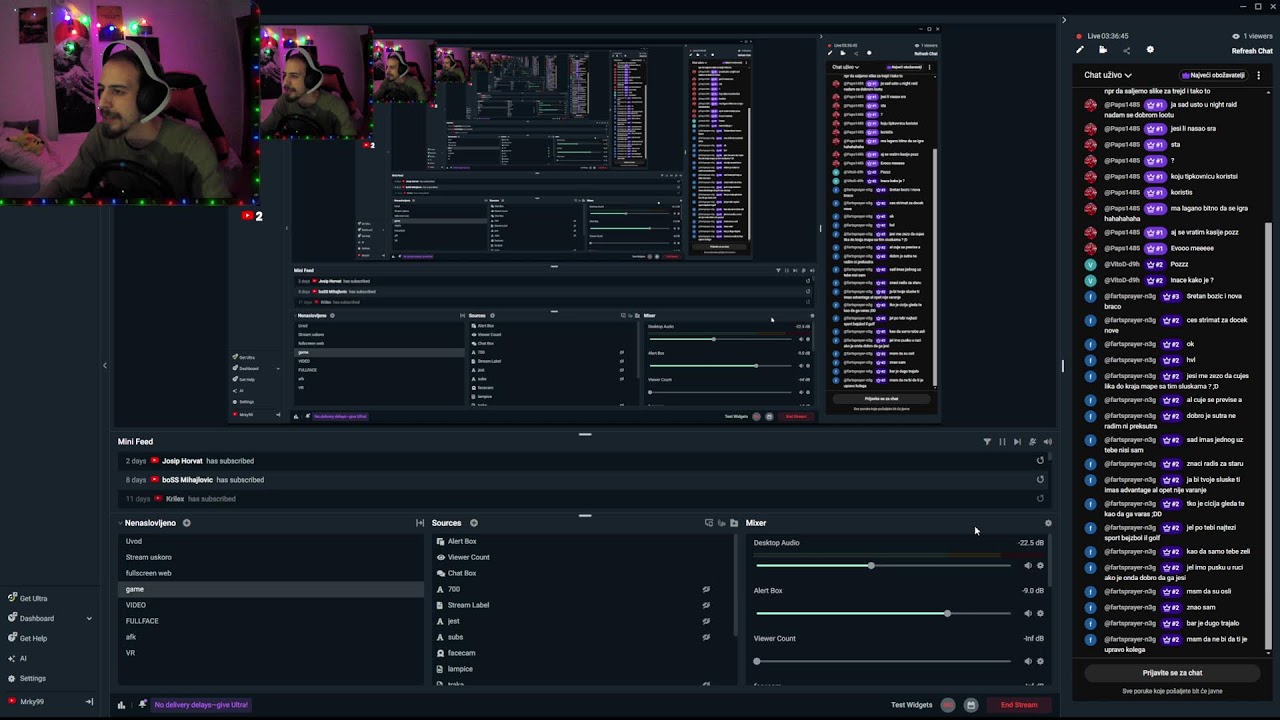Pause the Mini Feed alert queue
This screenshot has width=1280, height=720.
coord(1002,442)
